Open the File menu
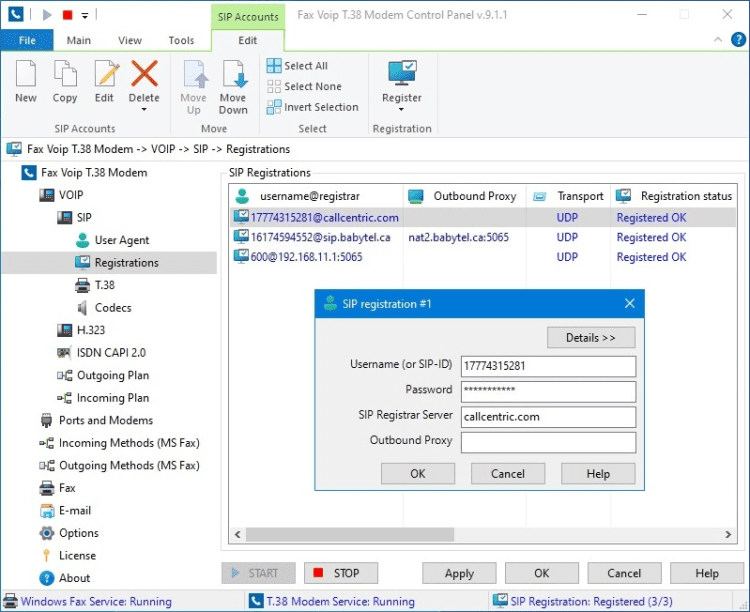750x612 pixels. click(26, 41)
